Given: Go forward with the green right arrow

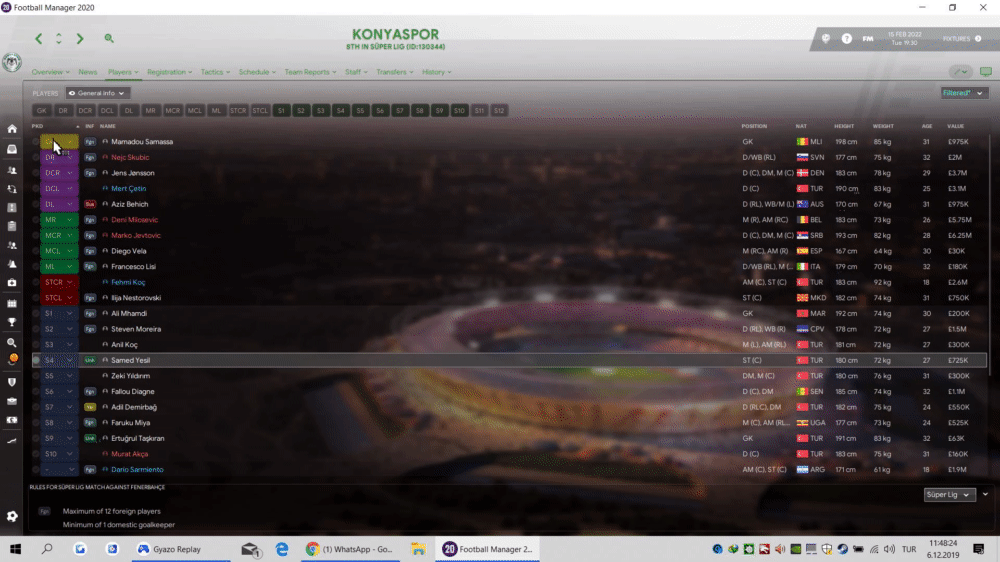Looking at the screenshot, I should pos(80,39).
